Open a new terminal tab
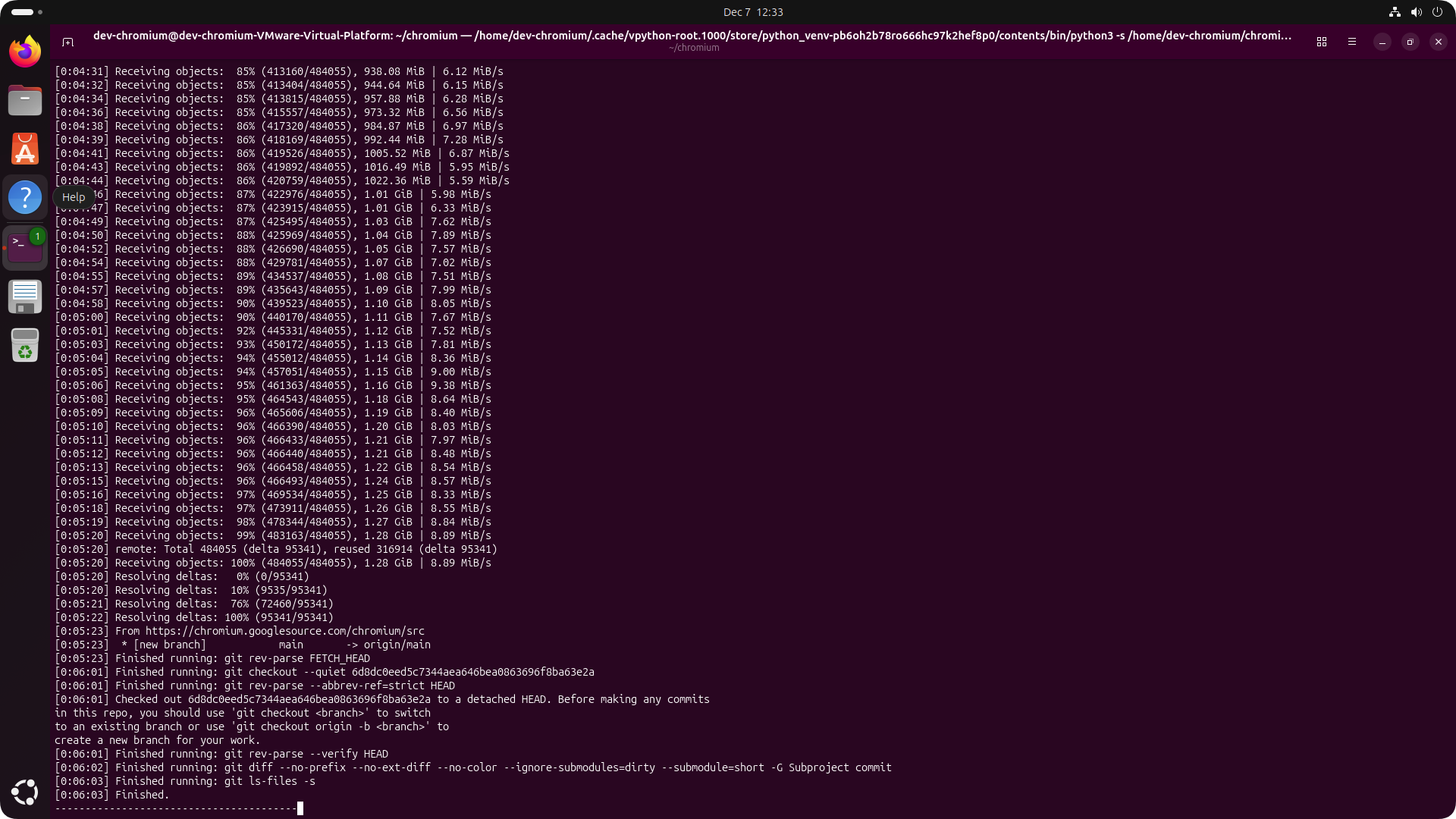The width and height of the screenshot is (1456, 819). (67, 42)
